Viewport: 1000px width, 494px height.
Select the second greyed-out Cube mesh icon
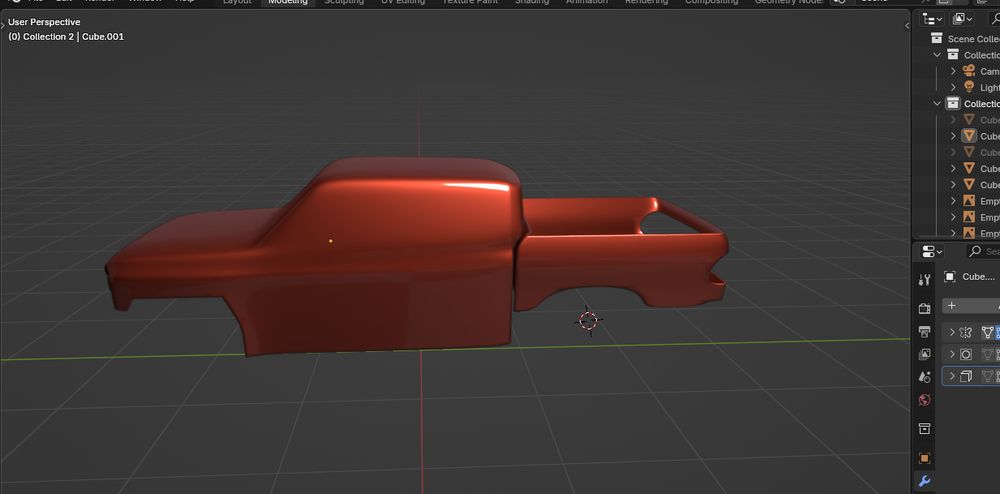(969, 152)
